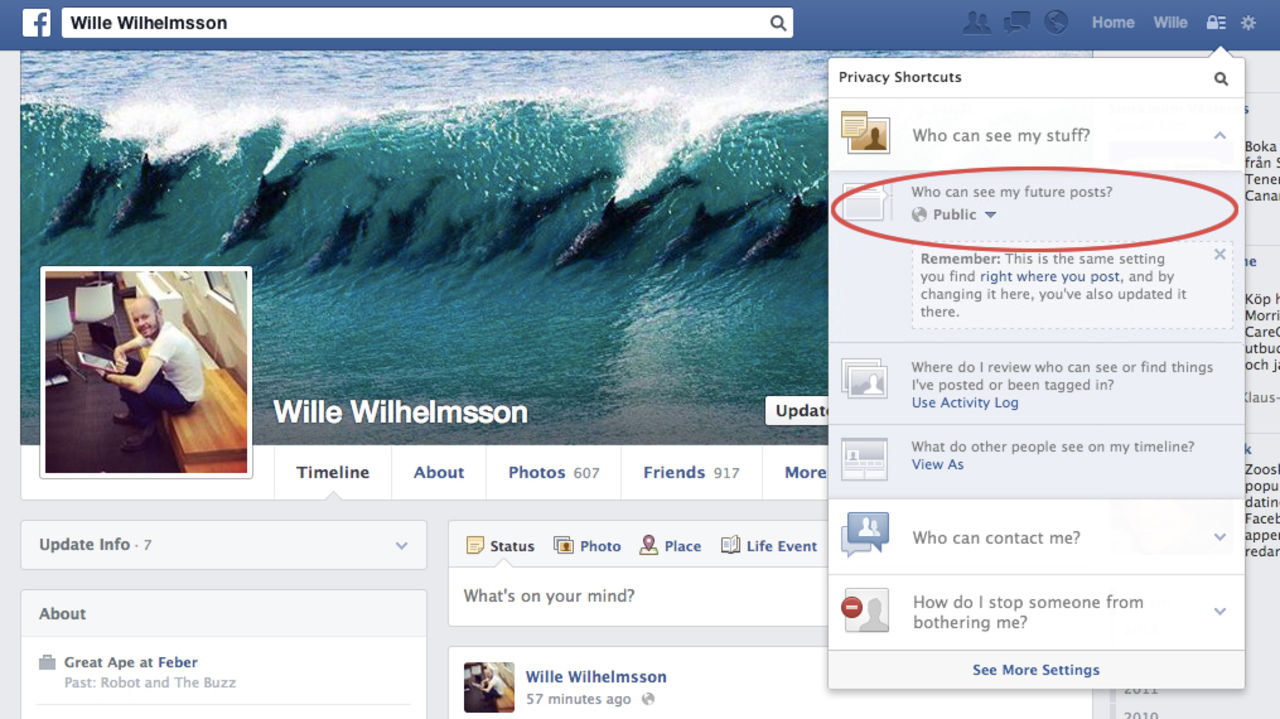
Task: Collapse the 'Who can see my stuff?' section
Action: (1219, 135)
